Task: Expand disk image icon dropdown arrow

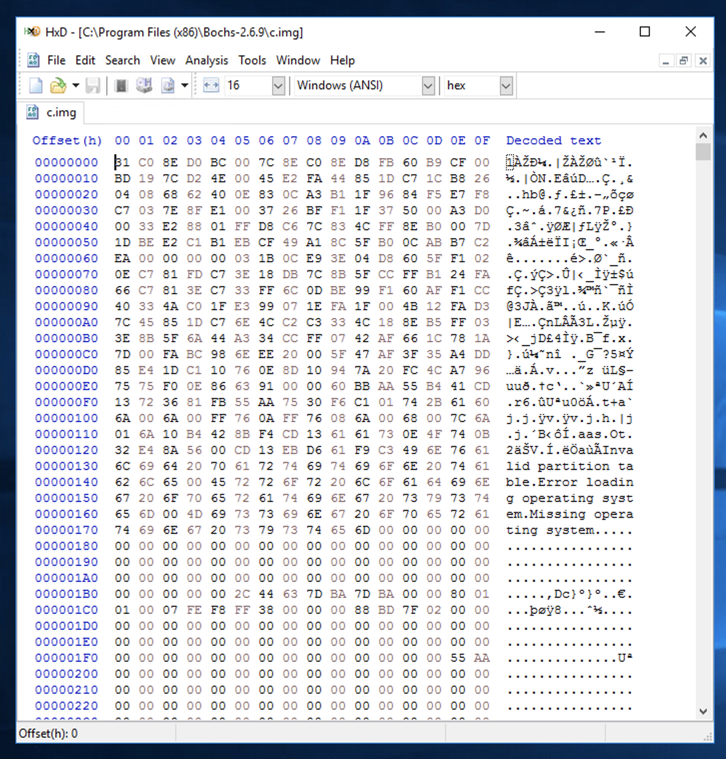Action: [184, 86]
